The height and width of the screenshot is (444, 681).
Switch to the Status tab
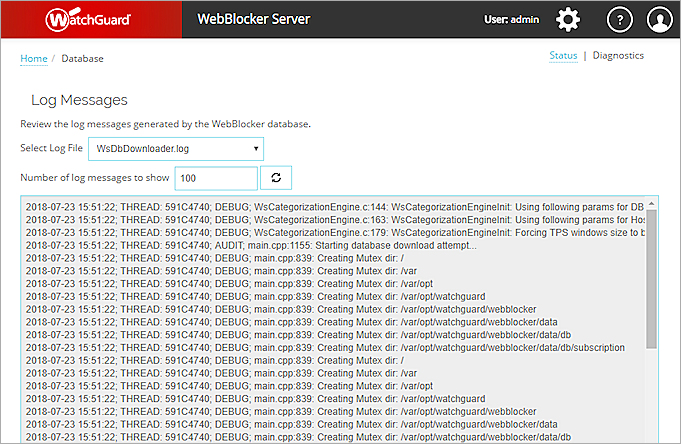point(563,56)
